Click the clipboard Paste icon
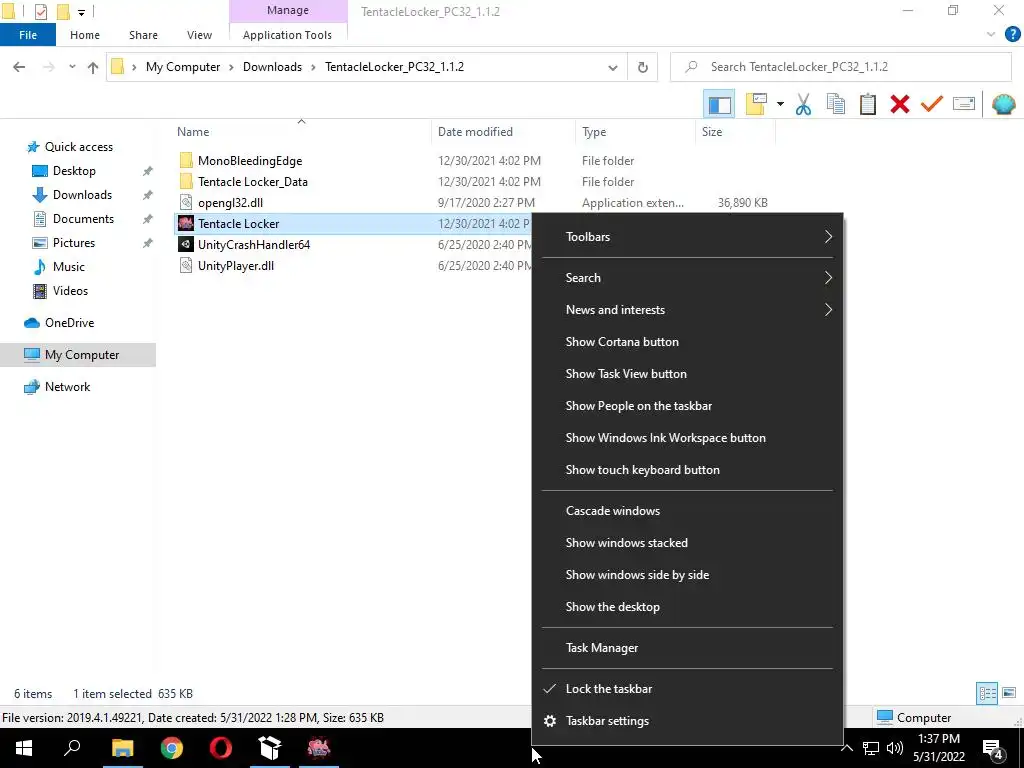The height and width of the screenshot is (768, 1024). pos(868,104)
